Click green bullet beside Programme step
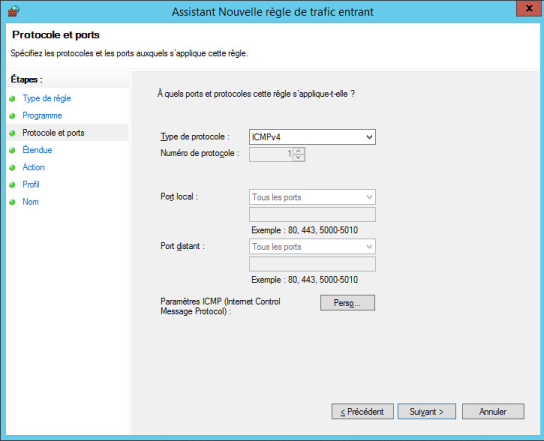544x441 pixels. click(12, 116)
